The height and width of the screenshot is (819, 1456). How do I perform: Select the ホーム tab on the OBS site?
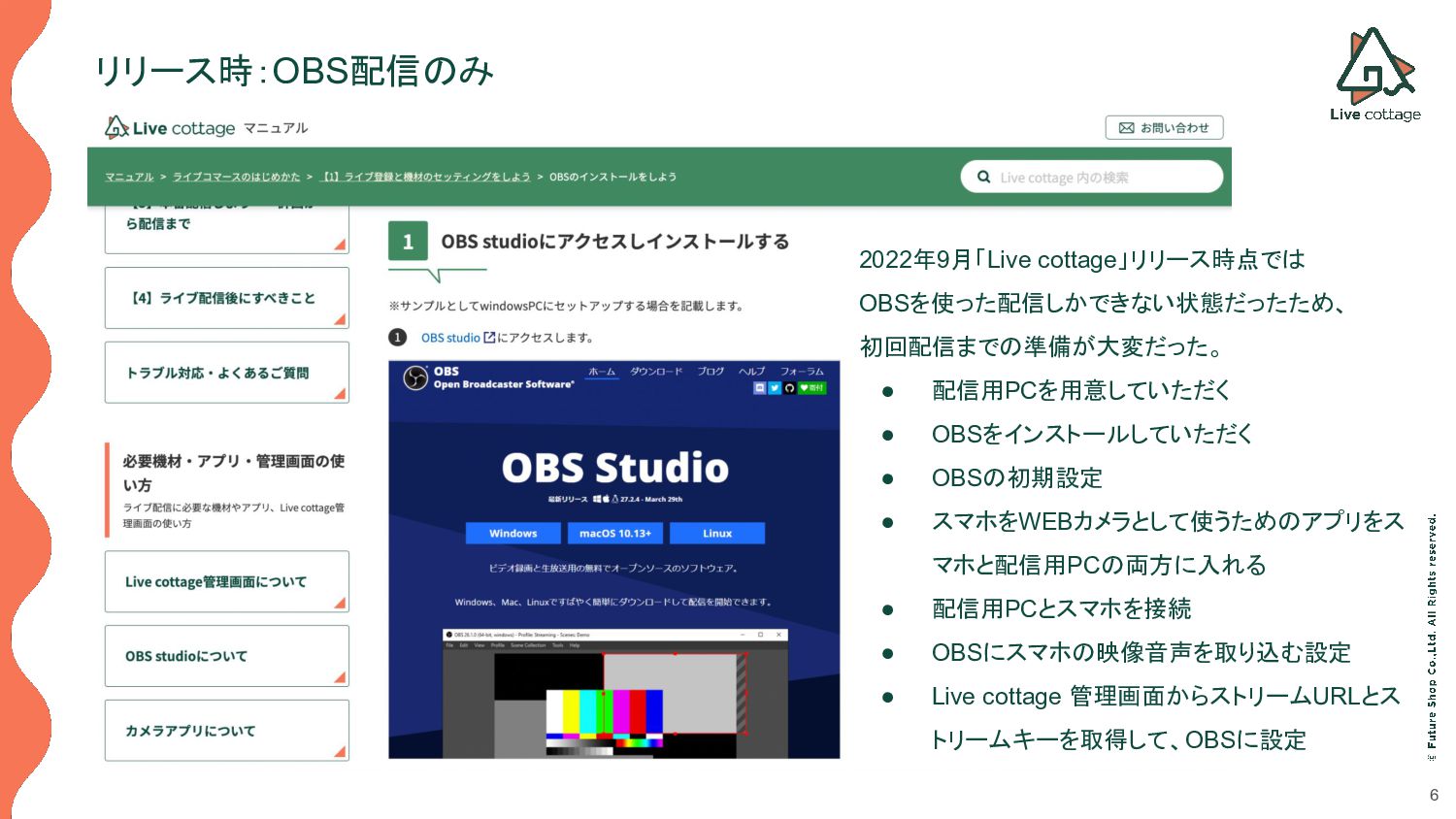(602, 371)
